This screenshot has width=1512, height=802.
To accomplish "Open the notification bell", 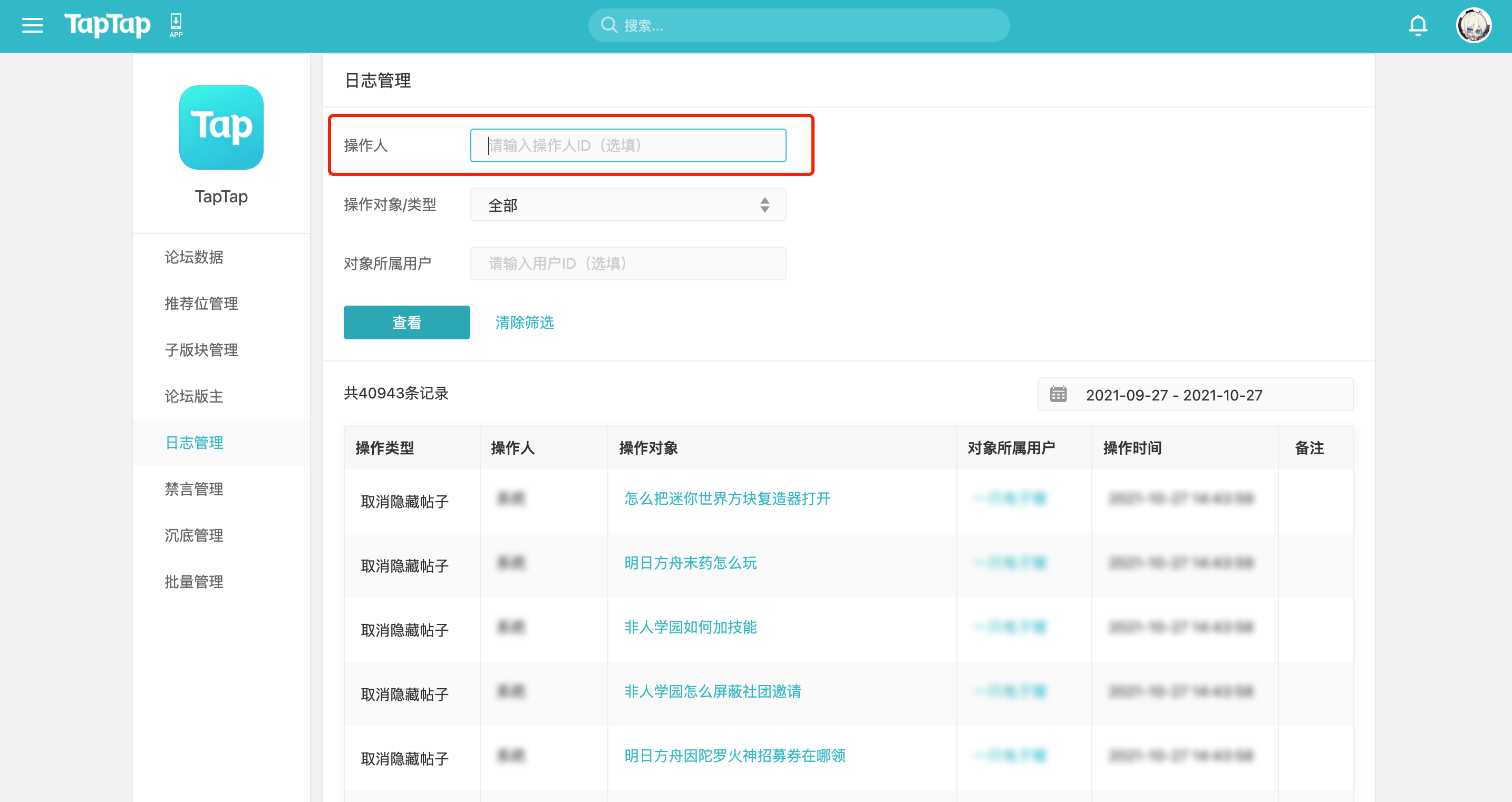I will 1418,25.
